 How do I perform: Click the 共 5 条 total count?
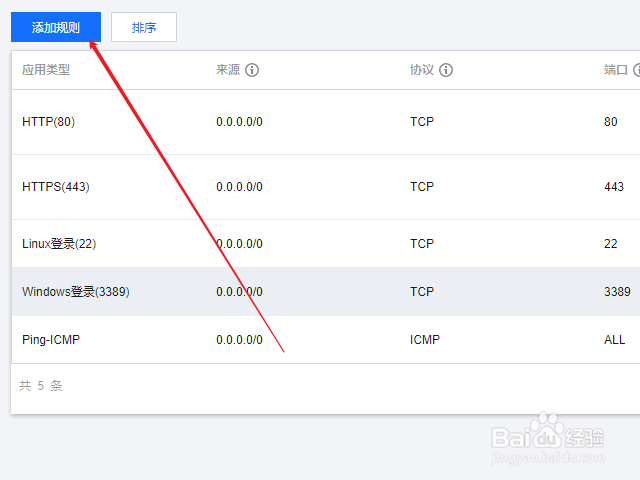pyautogui.click(x=40, y=386)
